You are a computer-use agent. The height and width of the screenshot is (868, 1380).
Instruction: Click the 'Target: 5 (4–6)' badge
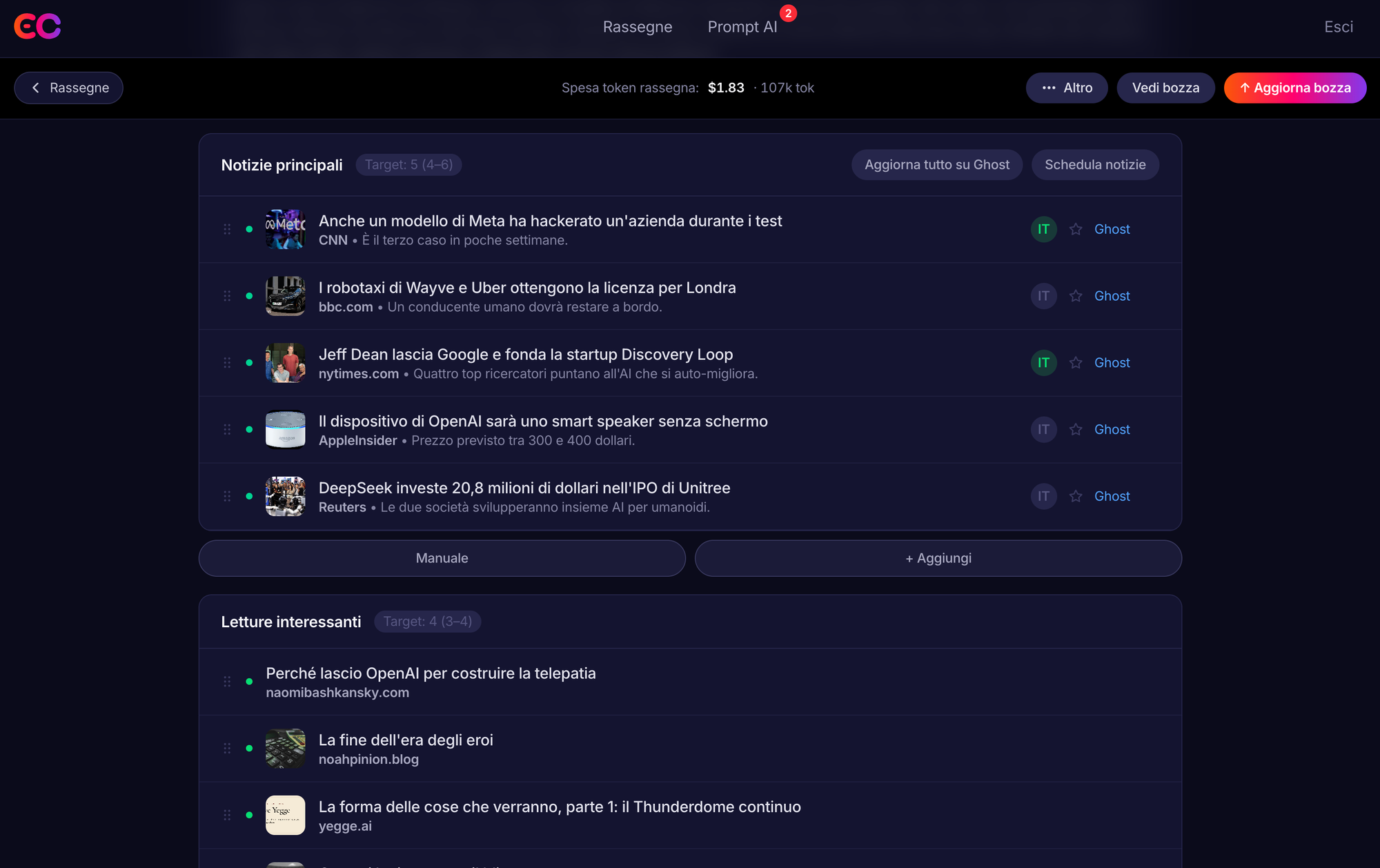[x=408, y=165]
